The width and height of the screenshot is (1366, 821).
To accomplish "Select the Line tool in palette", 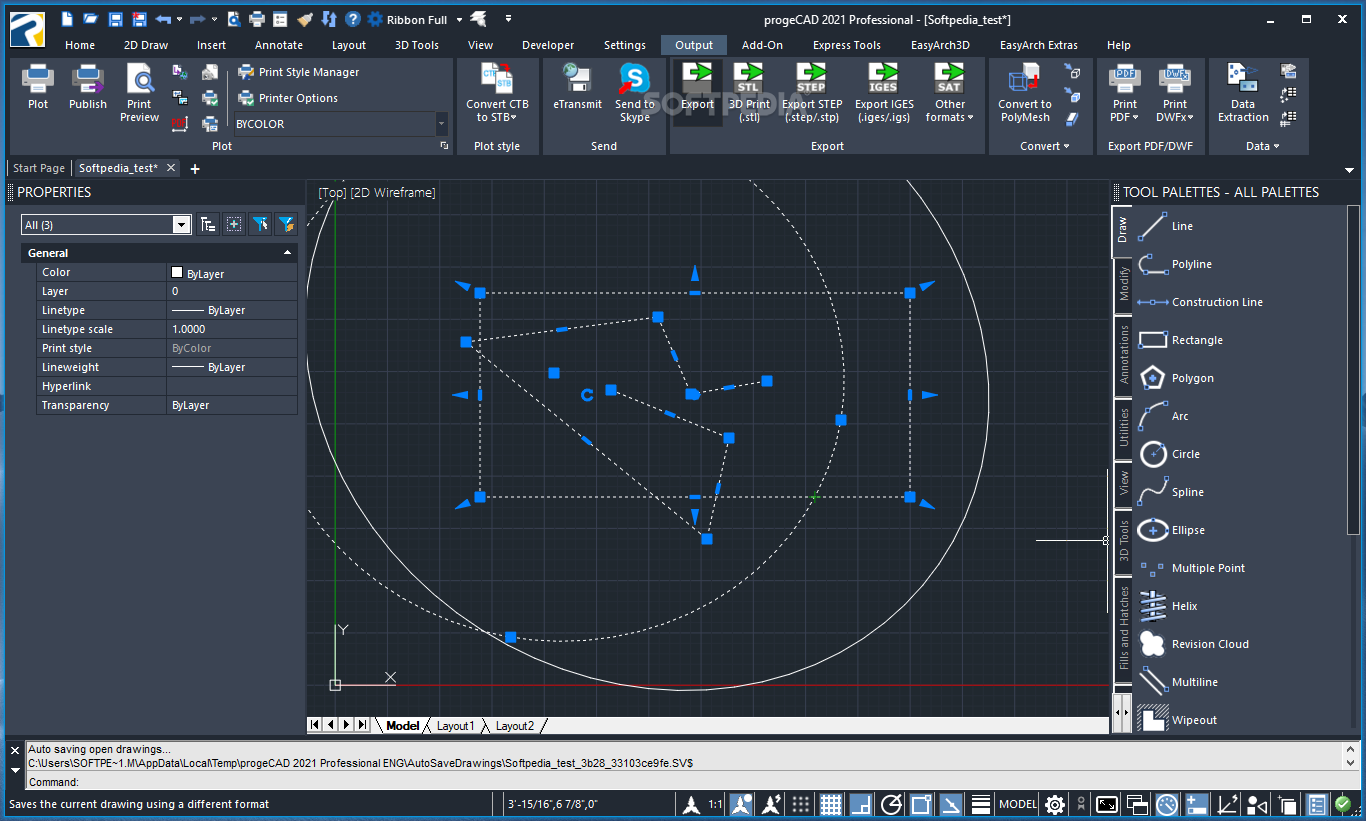I will (1167, 226).
